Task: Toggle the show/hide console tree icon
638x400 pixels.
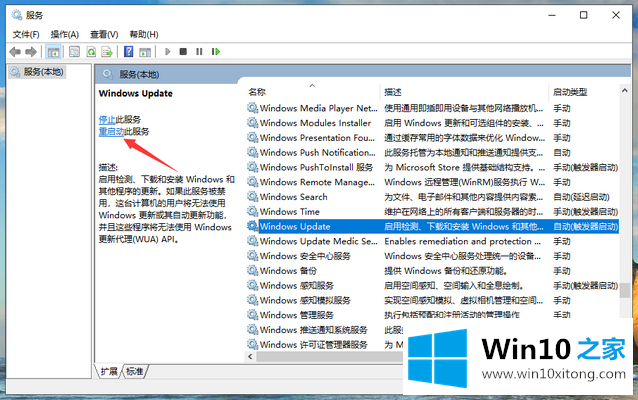Action: pyautogui.click(x=53, y=52)
